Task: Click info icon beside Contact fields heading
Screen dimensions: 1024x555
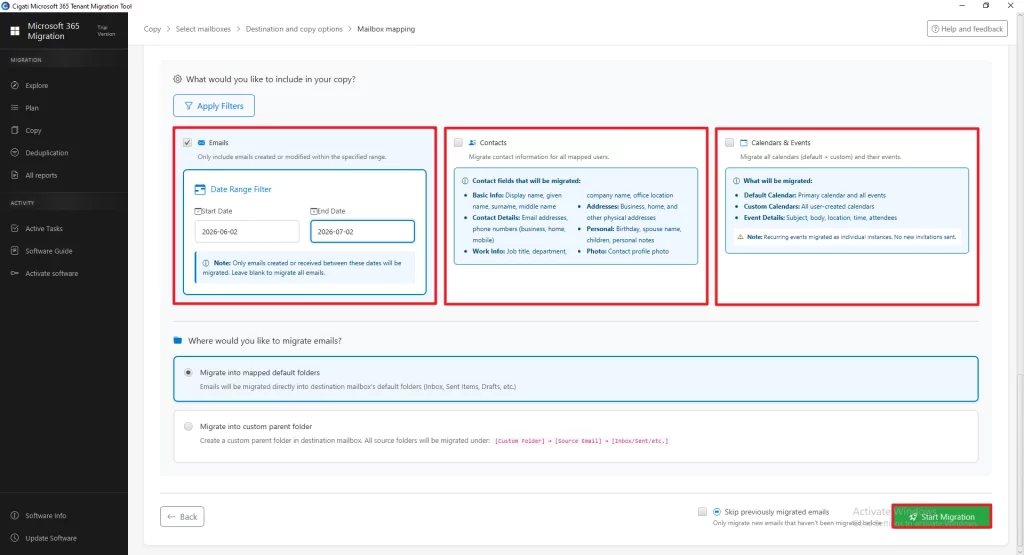Action: pyautogui.click(x=465, y=181)
